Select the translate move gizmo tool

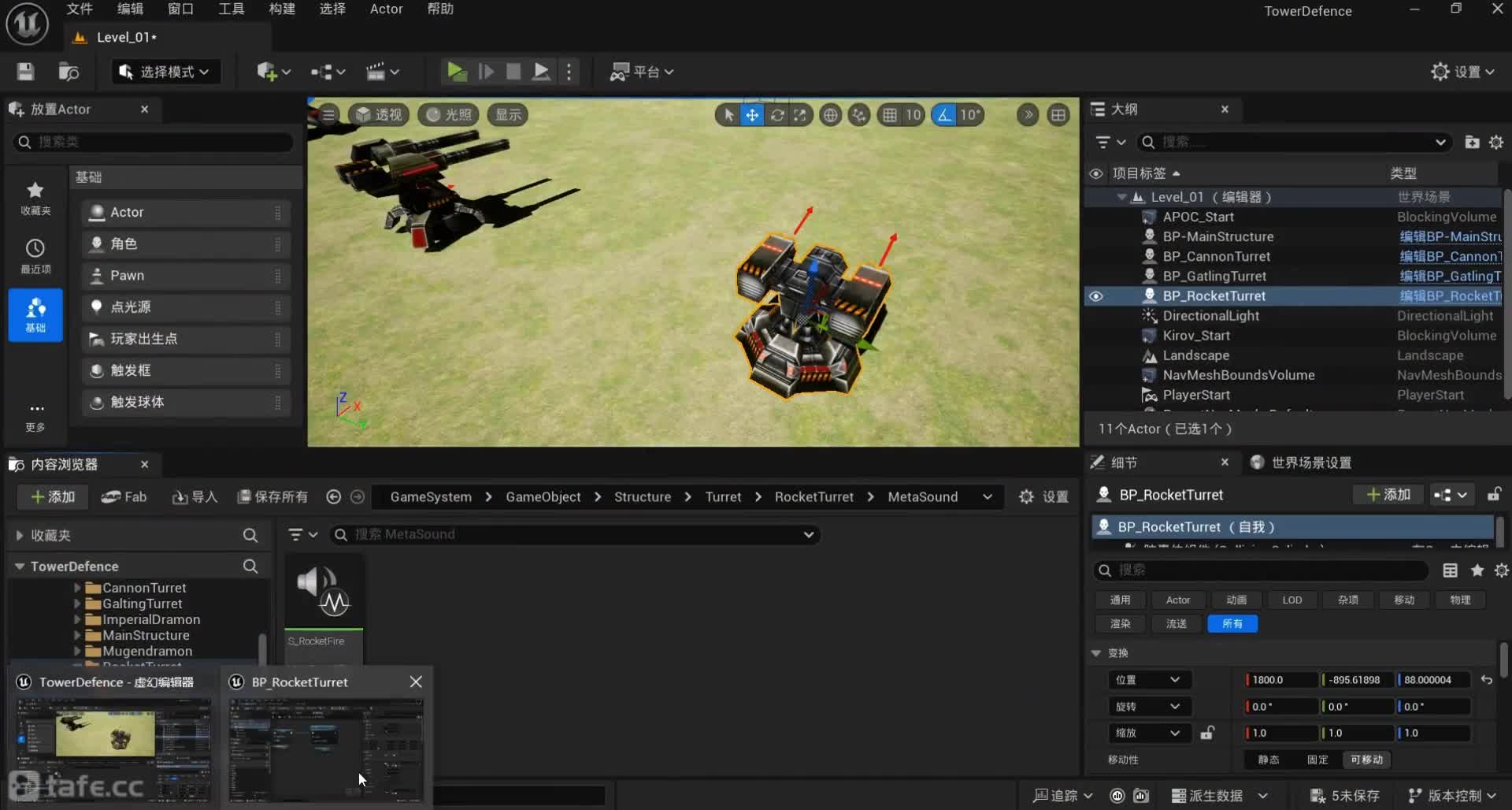752,115
